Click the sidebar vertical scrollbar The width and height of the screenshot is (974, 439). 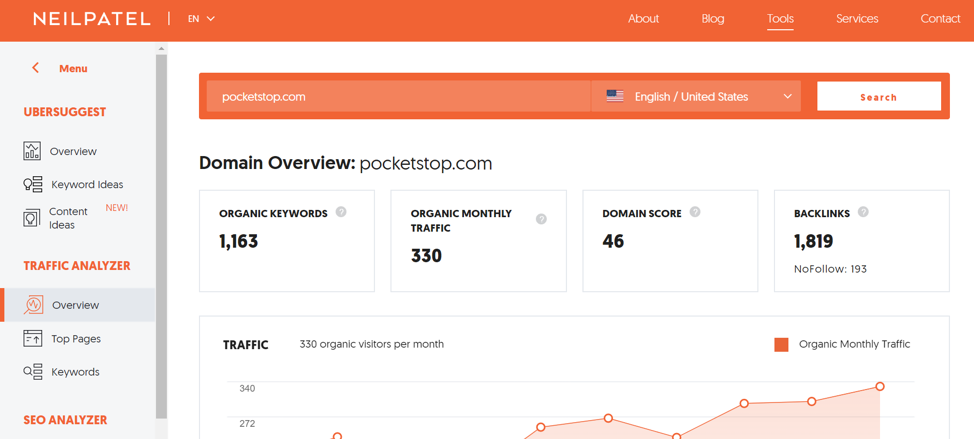point(161,230)
